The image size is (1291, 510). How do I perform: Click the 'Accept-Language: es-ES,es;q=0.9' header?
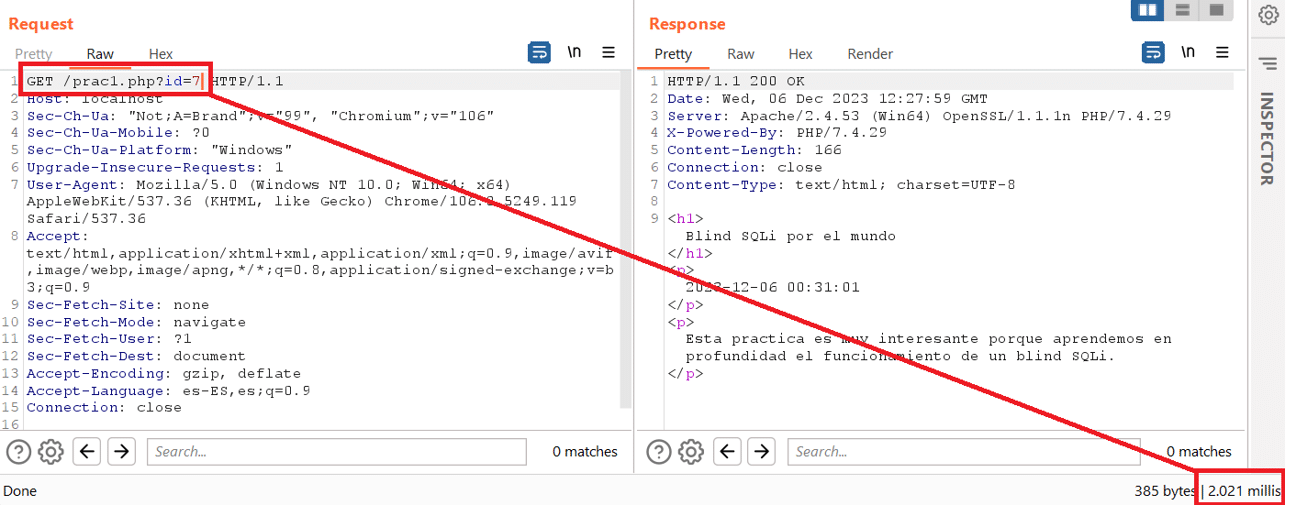click(x=168, y=391)
